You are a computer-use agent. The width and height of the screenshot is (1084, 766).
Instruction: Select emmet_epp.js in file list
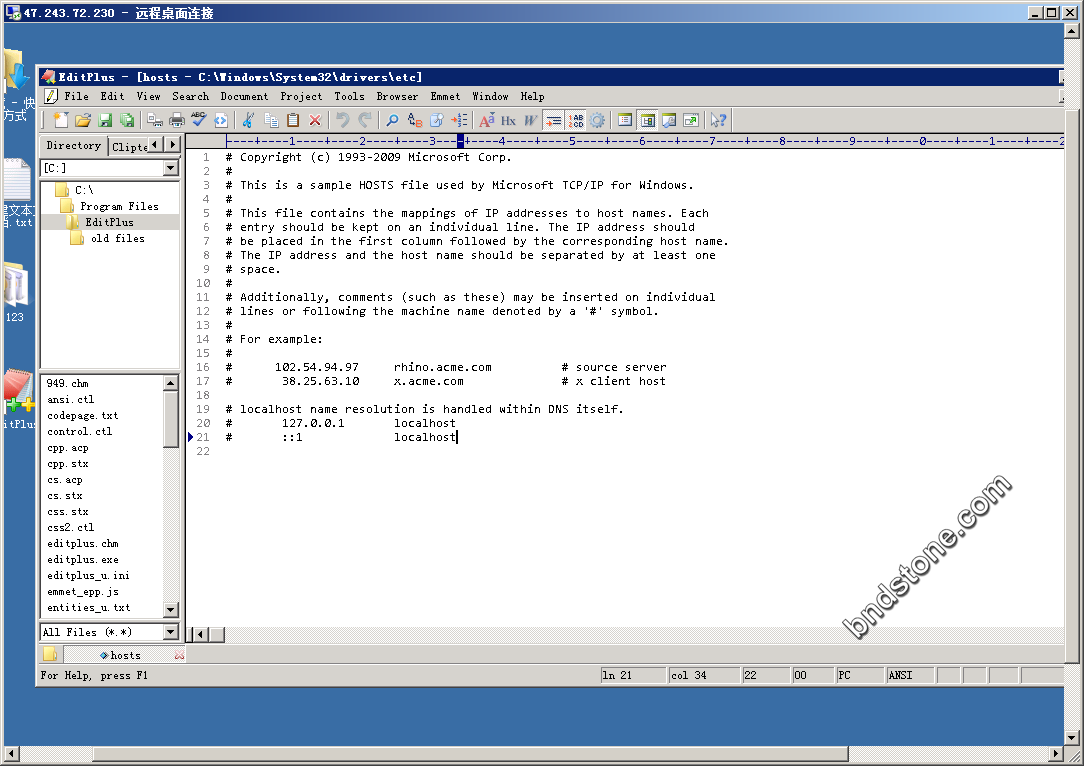[x=83, y=592]
